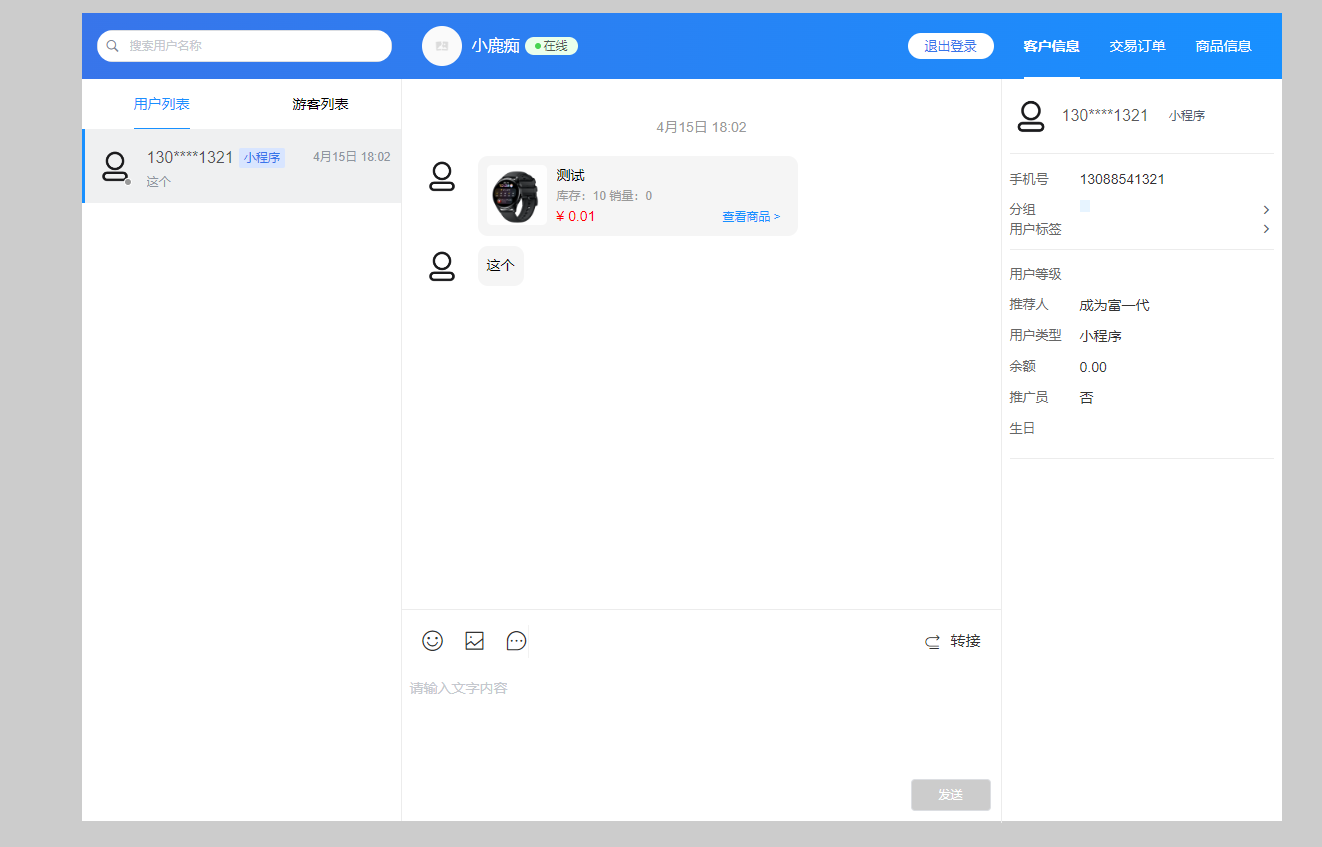The height and width of the screenshot is (847, 1322).
Task: Click the sender avatar beside the 这个 message
Action: [x=442, y=266]
